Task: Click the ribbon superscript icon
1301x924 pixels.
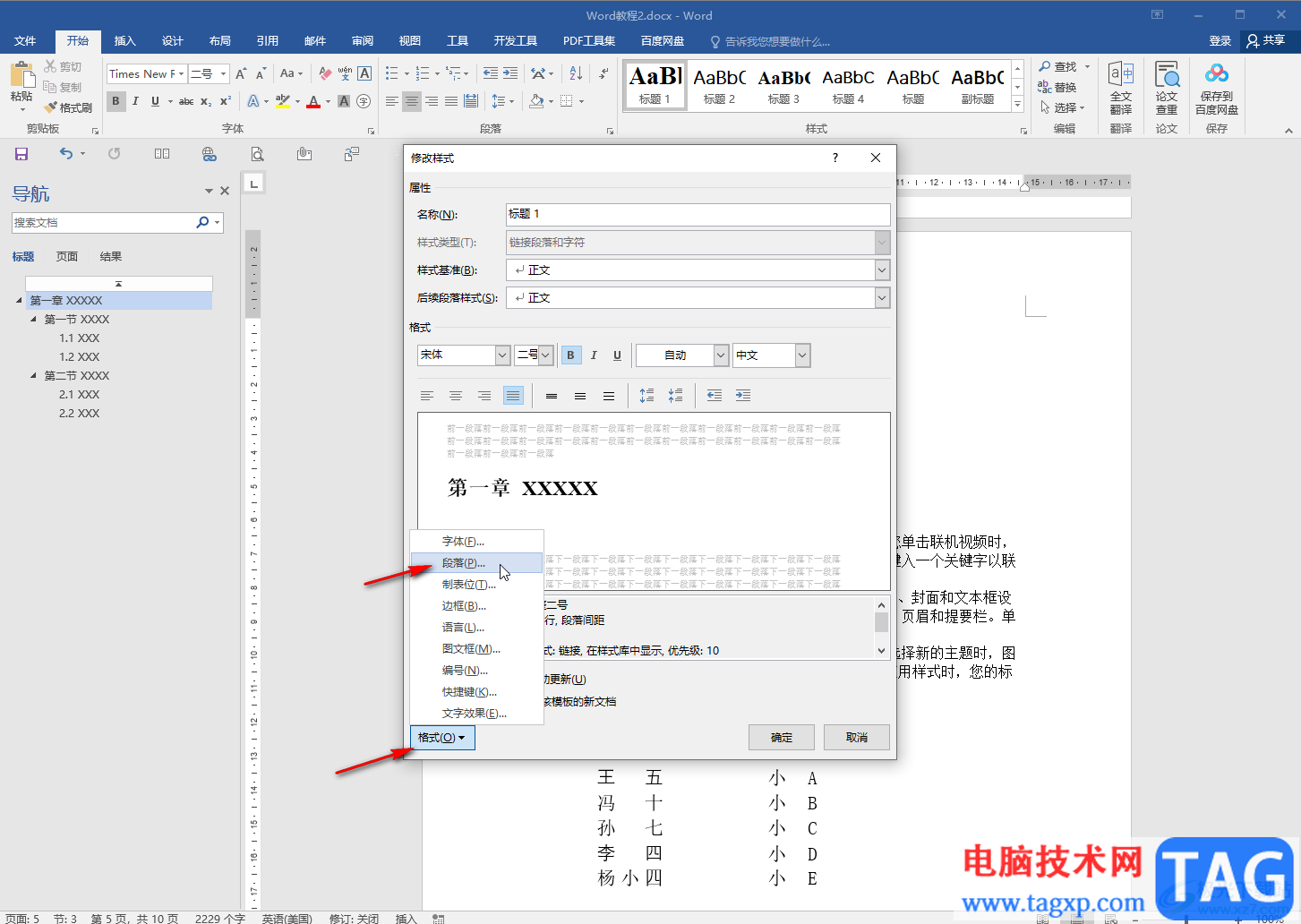Action: click(226, 101)
